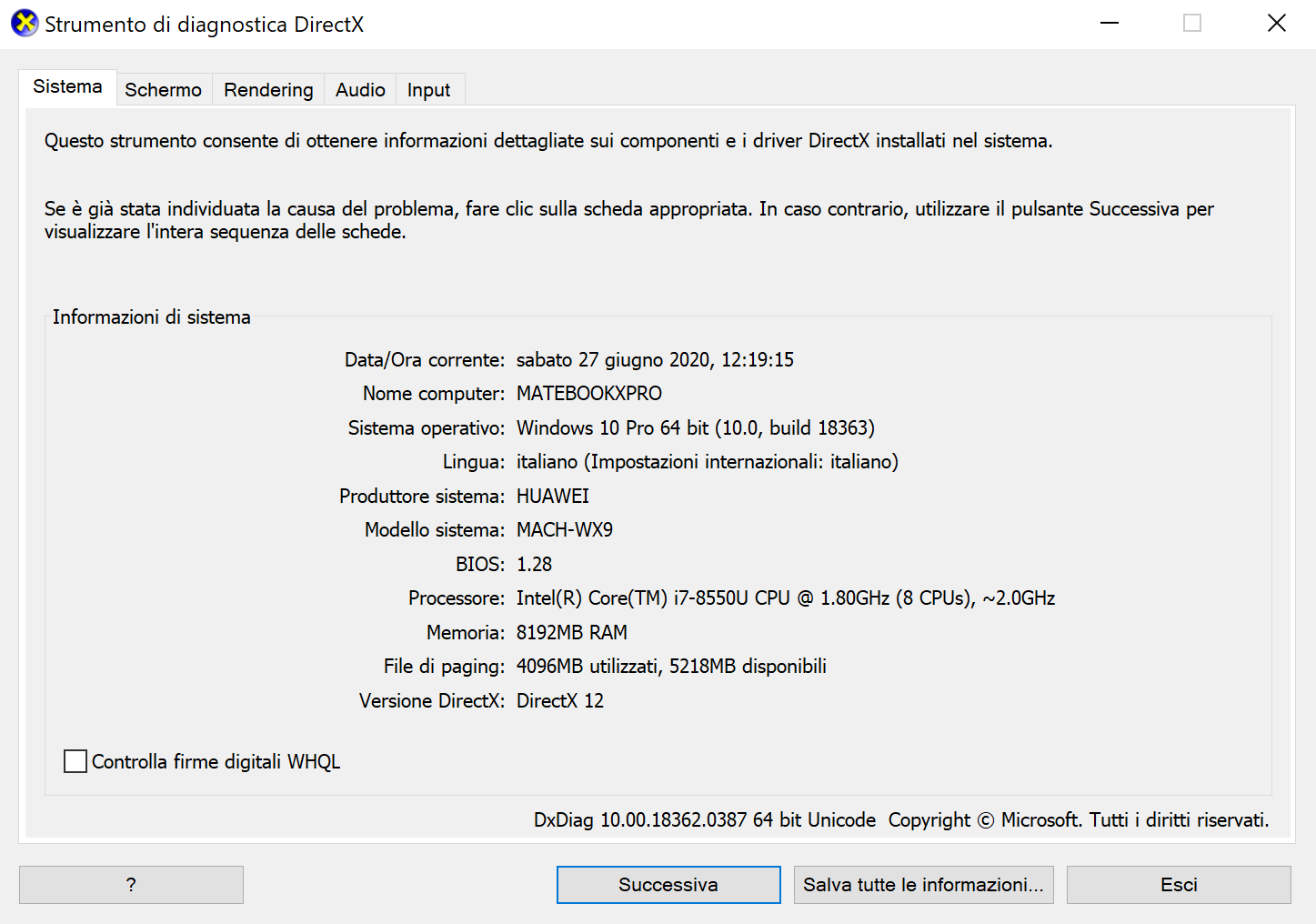
Task: Click the OS value 'Windows 10 Pro 64 bit'
Action: (x=612, y=428)
